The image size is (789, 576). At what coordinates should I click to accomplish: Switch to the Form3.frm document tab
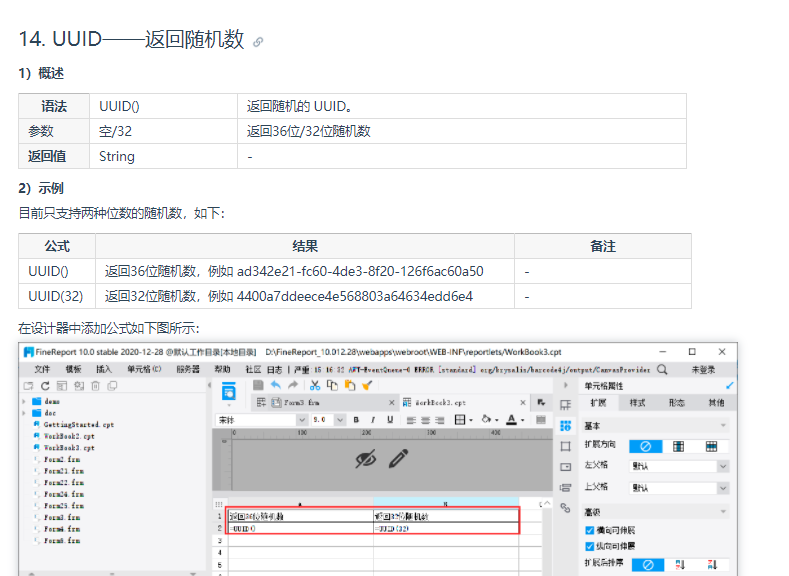click(301, 402)
